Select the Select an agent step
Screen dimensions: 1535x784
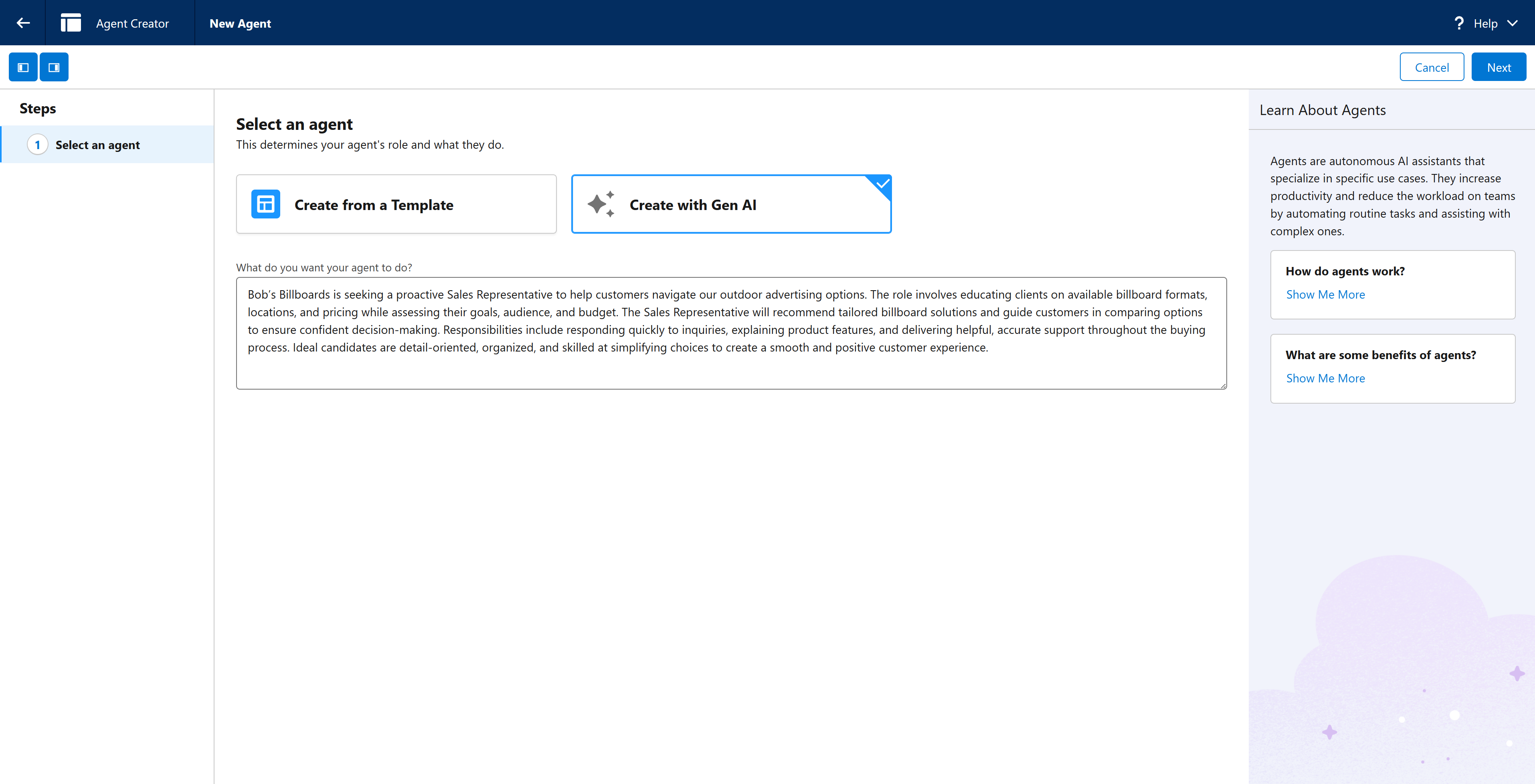98,145
